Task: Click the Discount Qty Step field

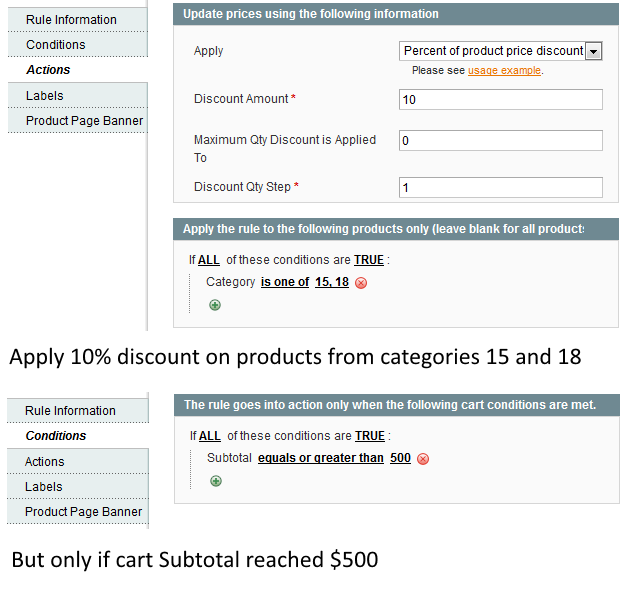Action: pos(500,187)
